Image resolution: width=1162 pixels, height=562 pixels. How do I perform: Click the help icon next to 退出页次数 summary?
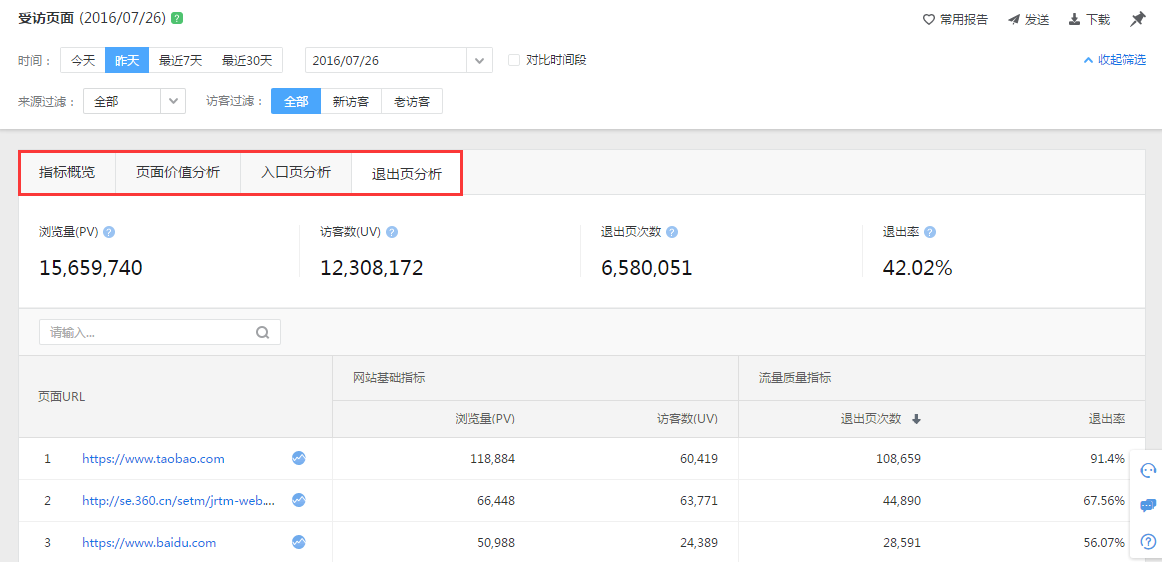coord(672,232)
